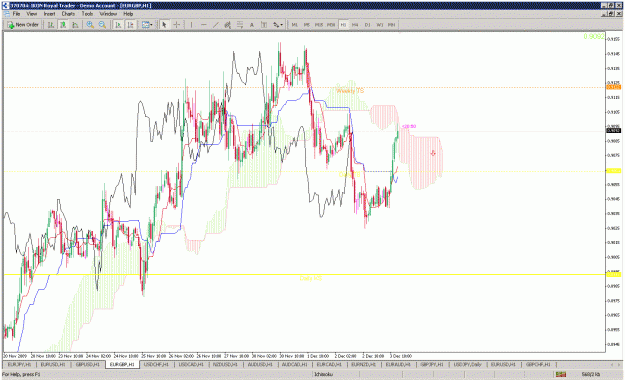The width and height of the screenshot is (625, 380).
Task: Select the crosshair tool
Action: point(177,25)
